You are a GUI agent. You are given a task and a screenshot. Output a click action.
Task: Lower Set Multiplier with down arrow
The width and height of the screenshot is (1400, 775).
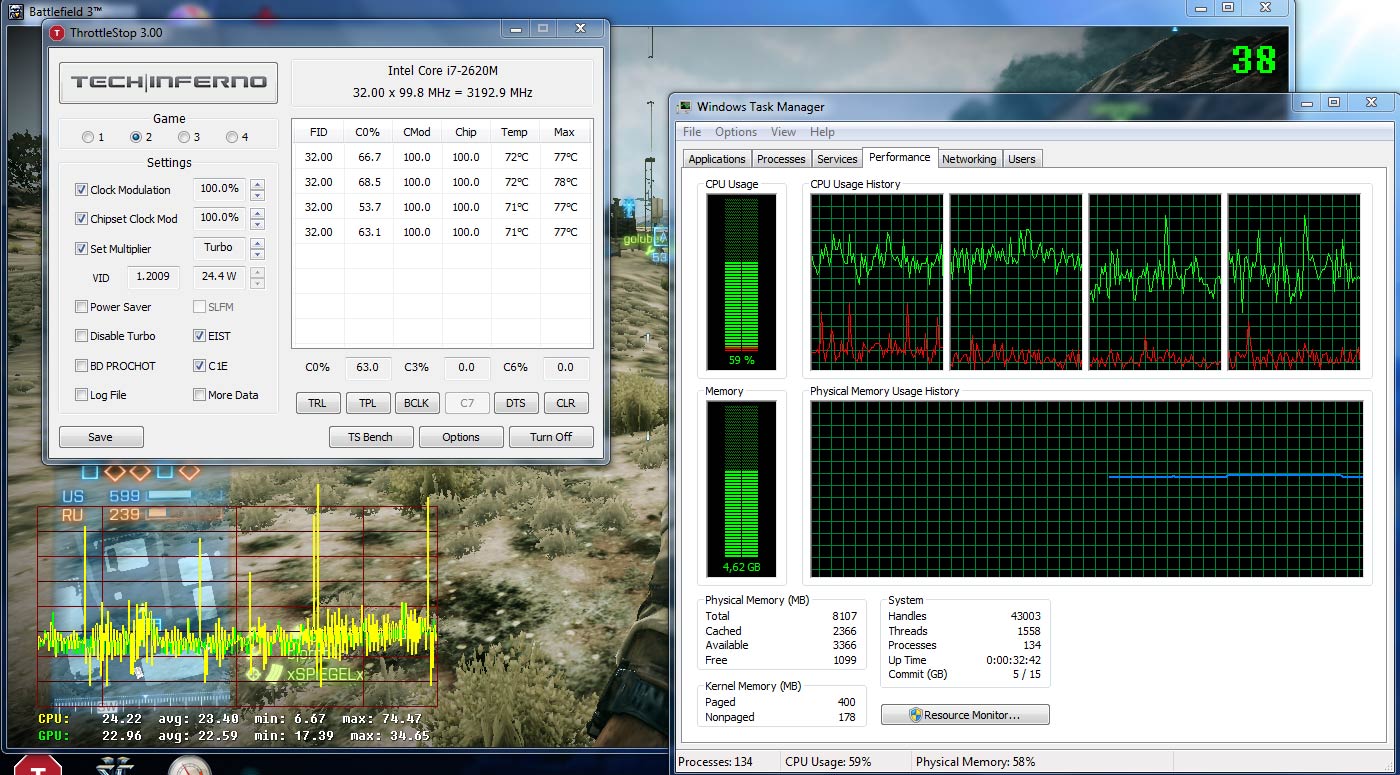[257, 254]
